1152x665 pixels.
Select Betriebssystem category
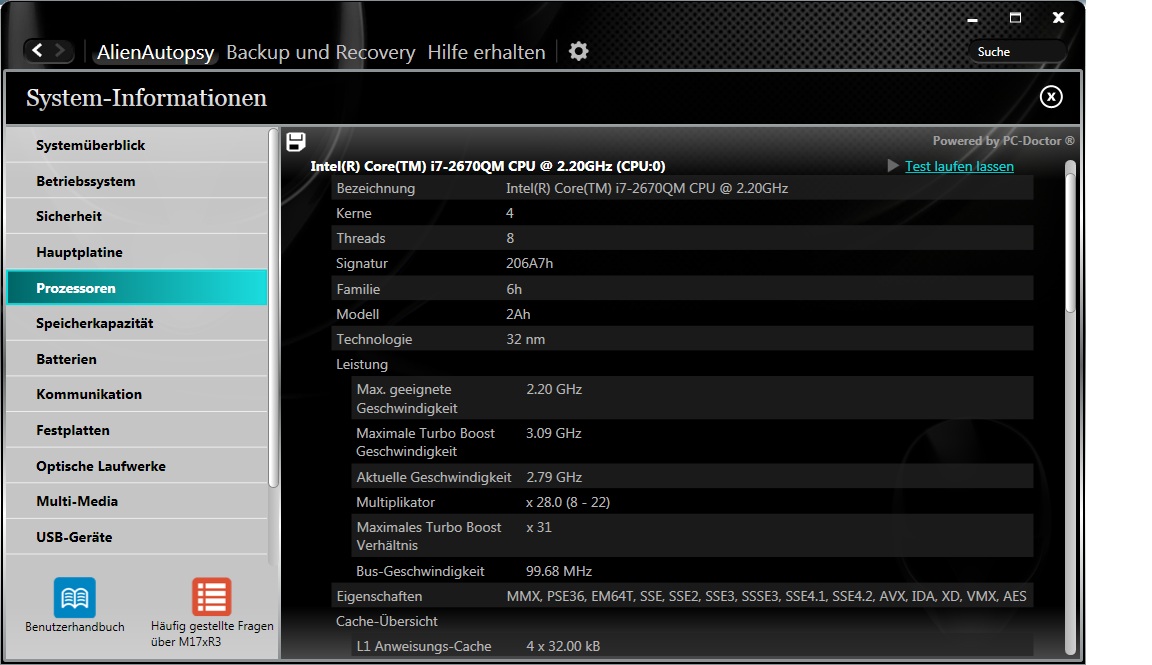point(137,181)
